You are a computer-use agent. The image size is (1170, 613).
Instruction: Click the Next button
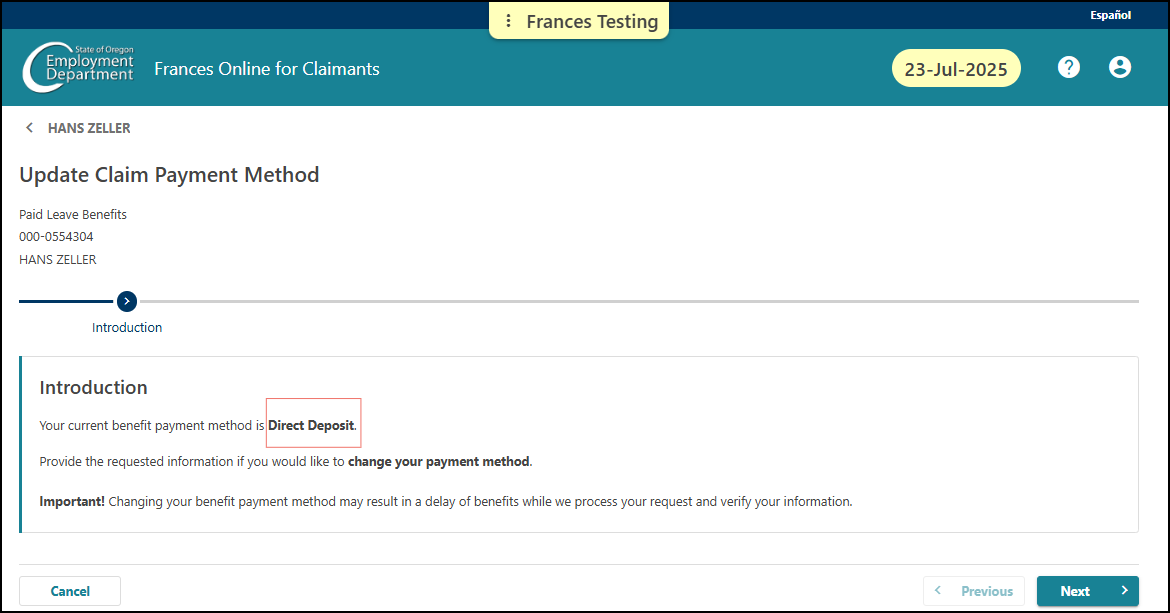pos(1087,591)
